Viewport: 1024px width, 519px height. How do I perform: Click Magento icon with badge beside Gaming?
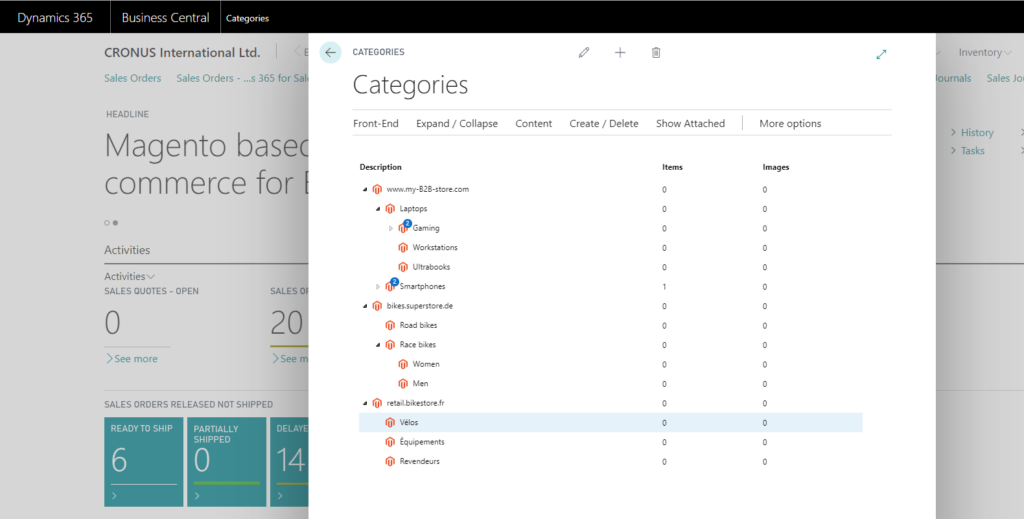pos(404,227)
